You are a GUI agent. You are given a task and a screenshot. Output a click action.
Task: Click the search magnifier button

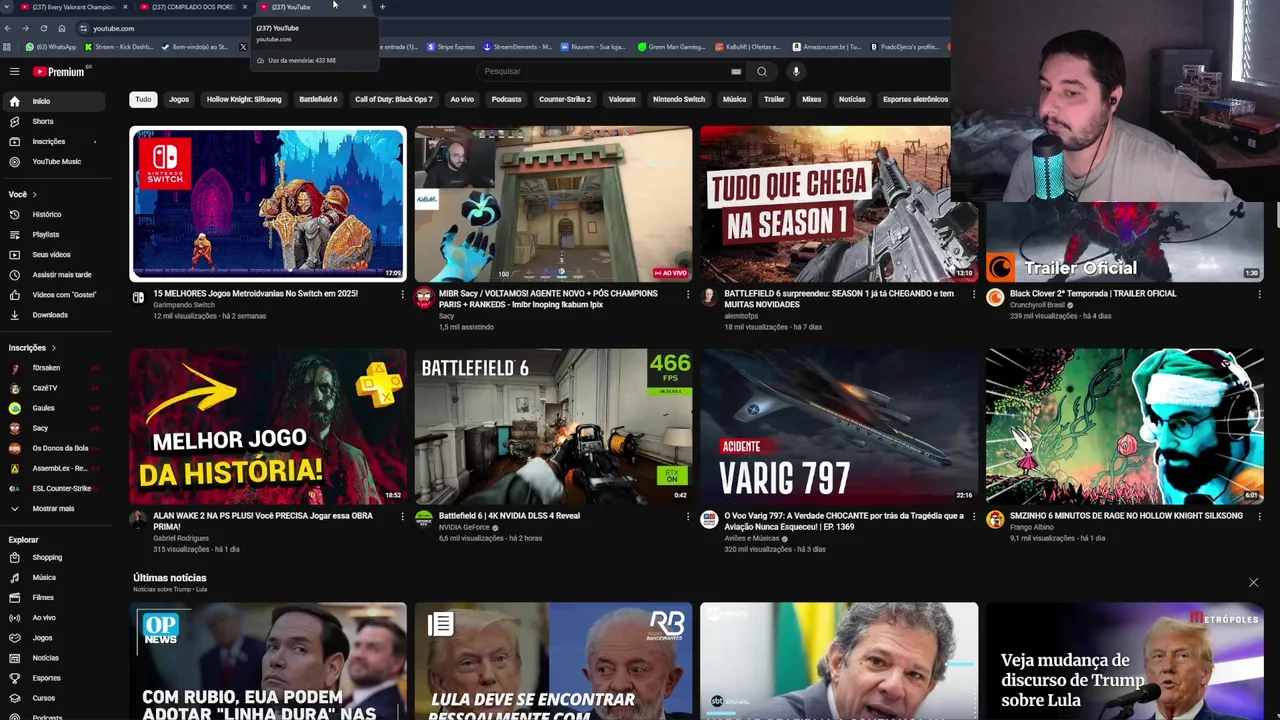762,71
